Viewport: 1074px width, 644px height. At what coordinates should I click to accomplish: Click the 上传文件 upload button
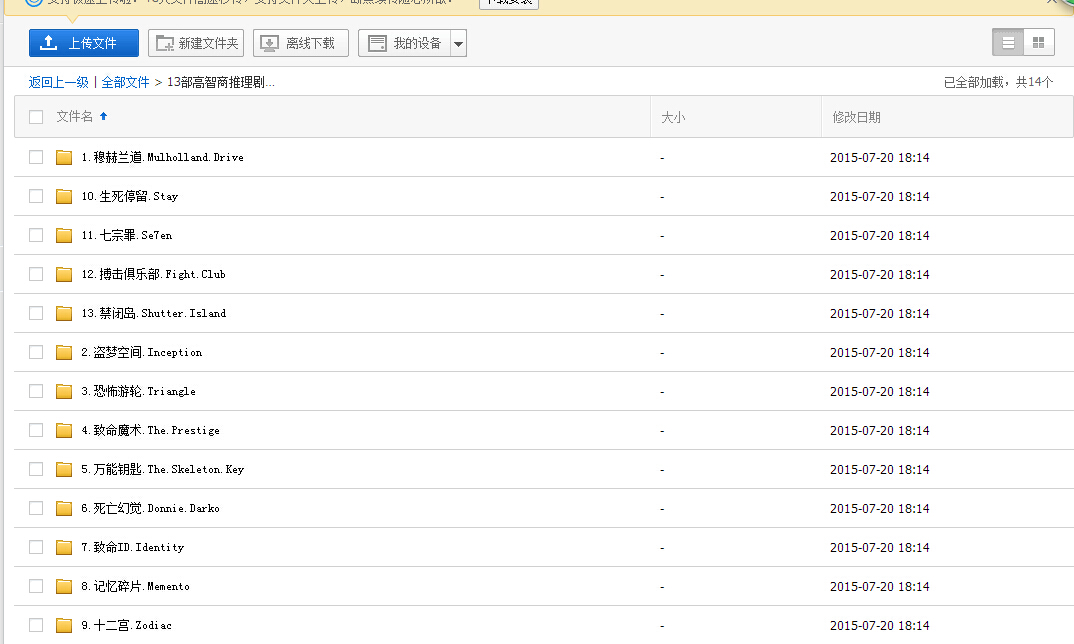click(84, 43)
